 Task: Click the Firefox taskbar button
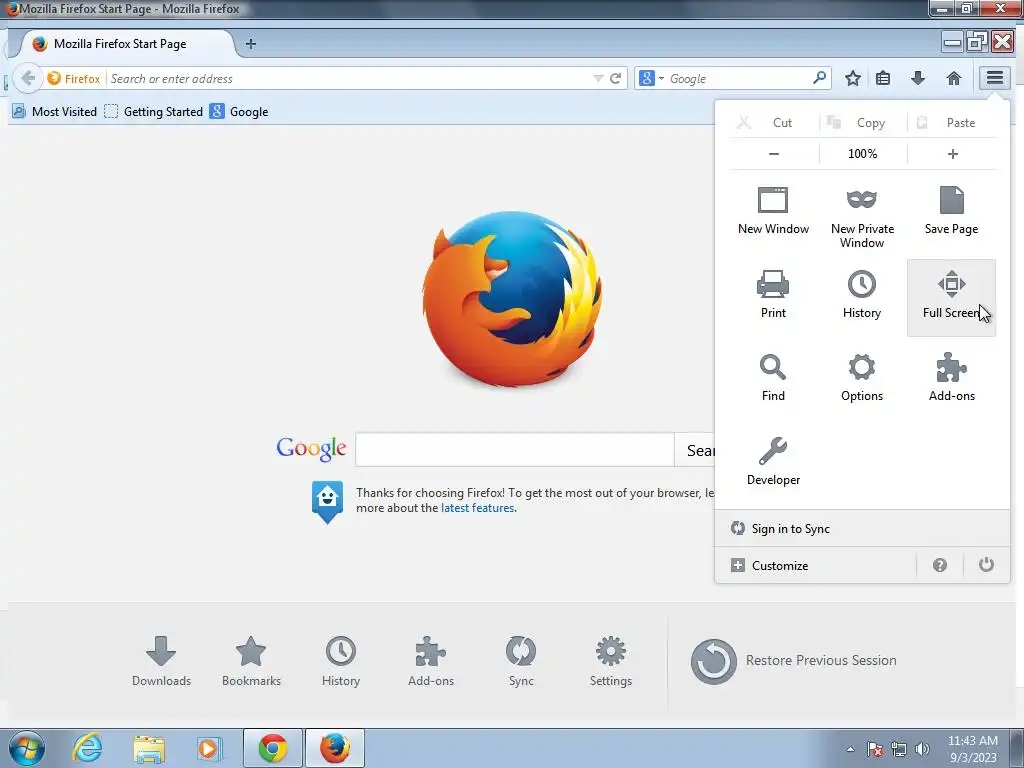click(334, 748)
